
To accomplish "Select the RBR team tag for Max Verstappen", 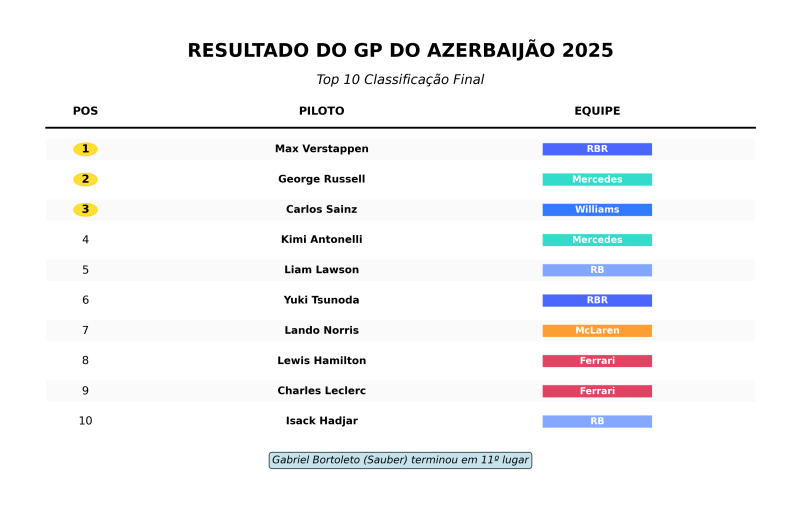I will click(x=597, y=149).
